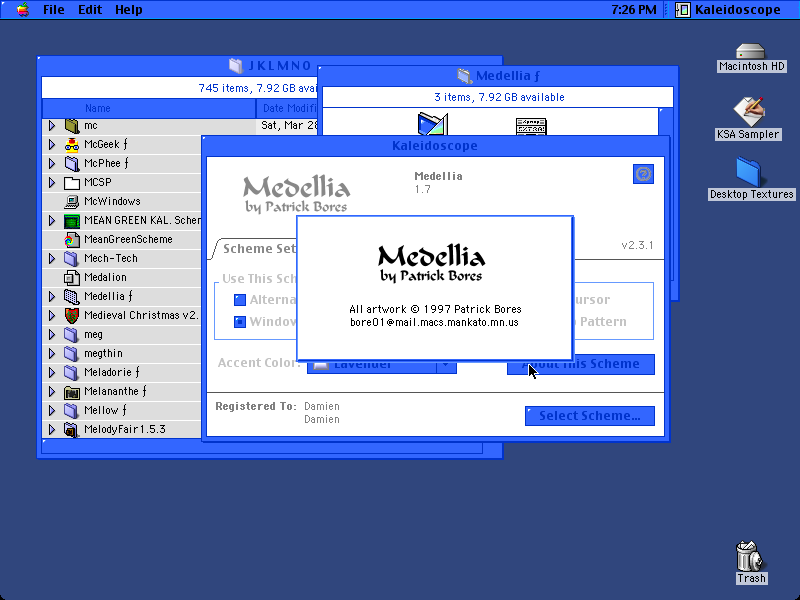
Task: Select the MEAN GREEN KAL. Scheme icon
Action: (x=72, y=220)
